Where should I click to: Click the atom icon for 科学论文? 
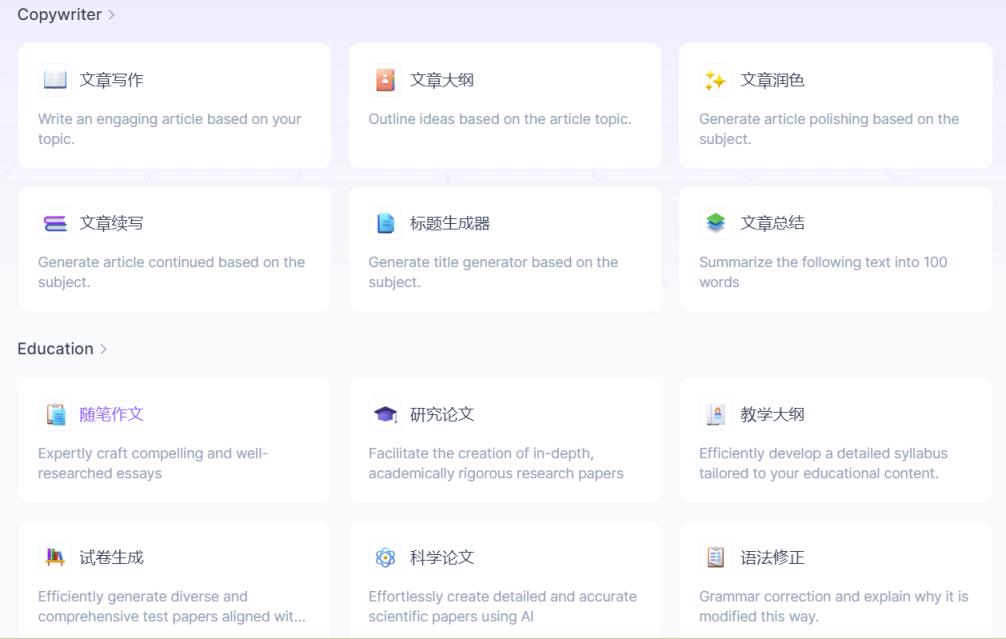(x=385, y=557)
